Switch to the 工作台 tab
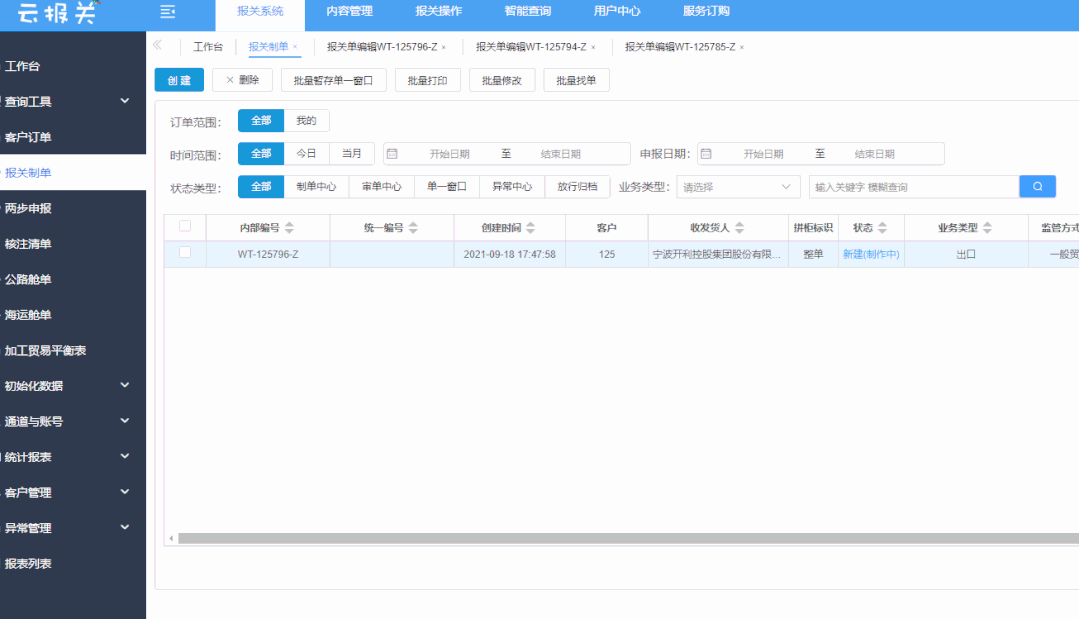The width and height of the screenshot is (1079, 619). [x=207, y=45]
